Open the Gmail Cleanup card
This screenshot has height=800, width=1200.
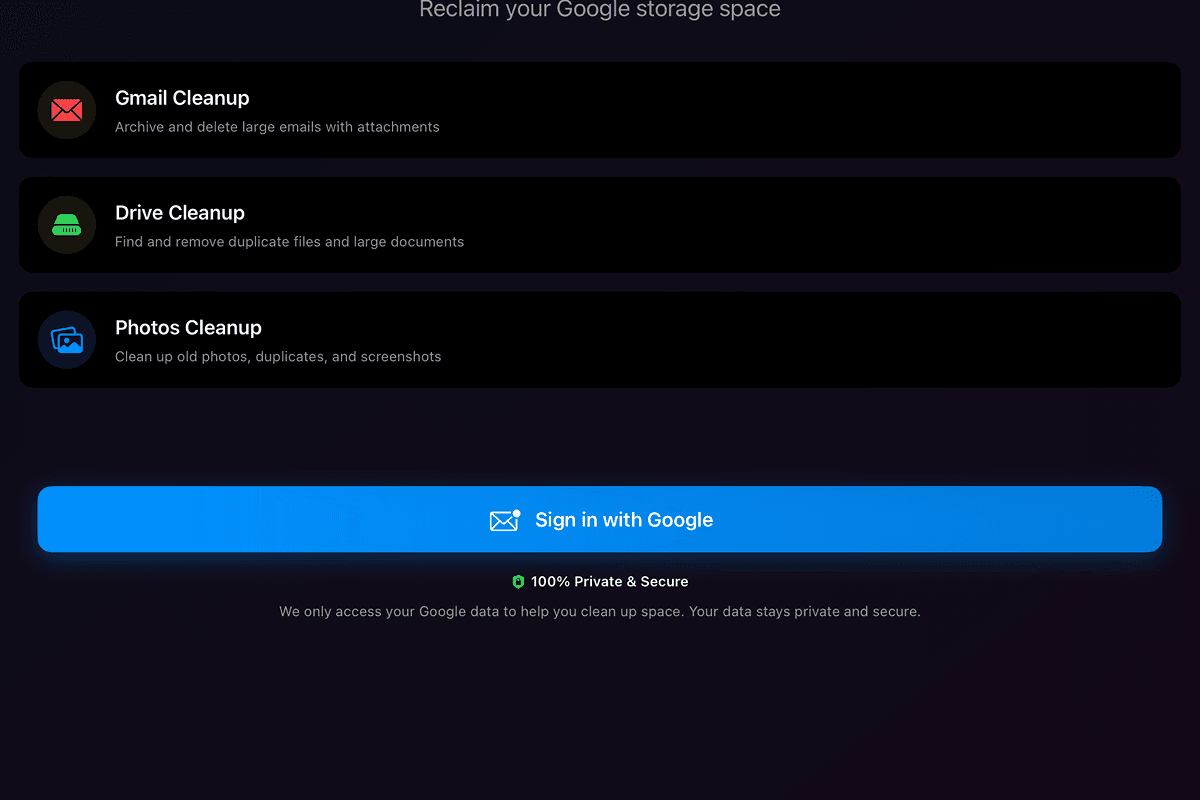click(600, 110)
